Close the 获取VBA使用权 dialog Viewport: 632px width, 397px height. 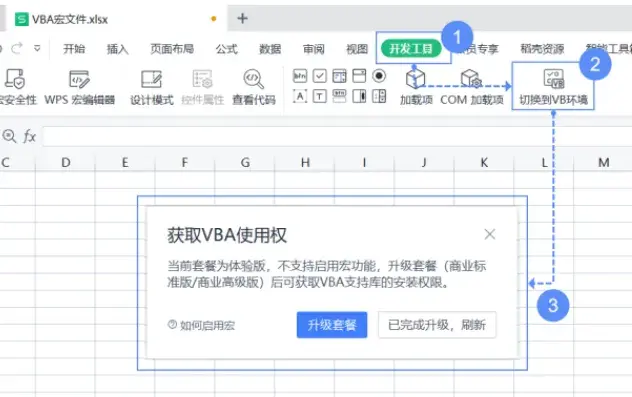pyautogui.click(x=490, y=234)
